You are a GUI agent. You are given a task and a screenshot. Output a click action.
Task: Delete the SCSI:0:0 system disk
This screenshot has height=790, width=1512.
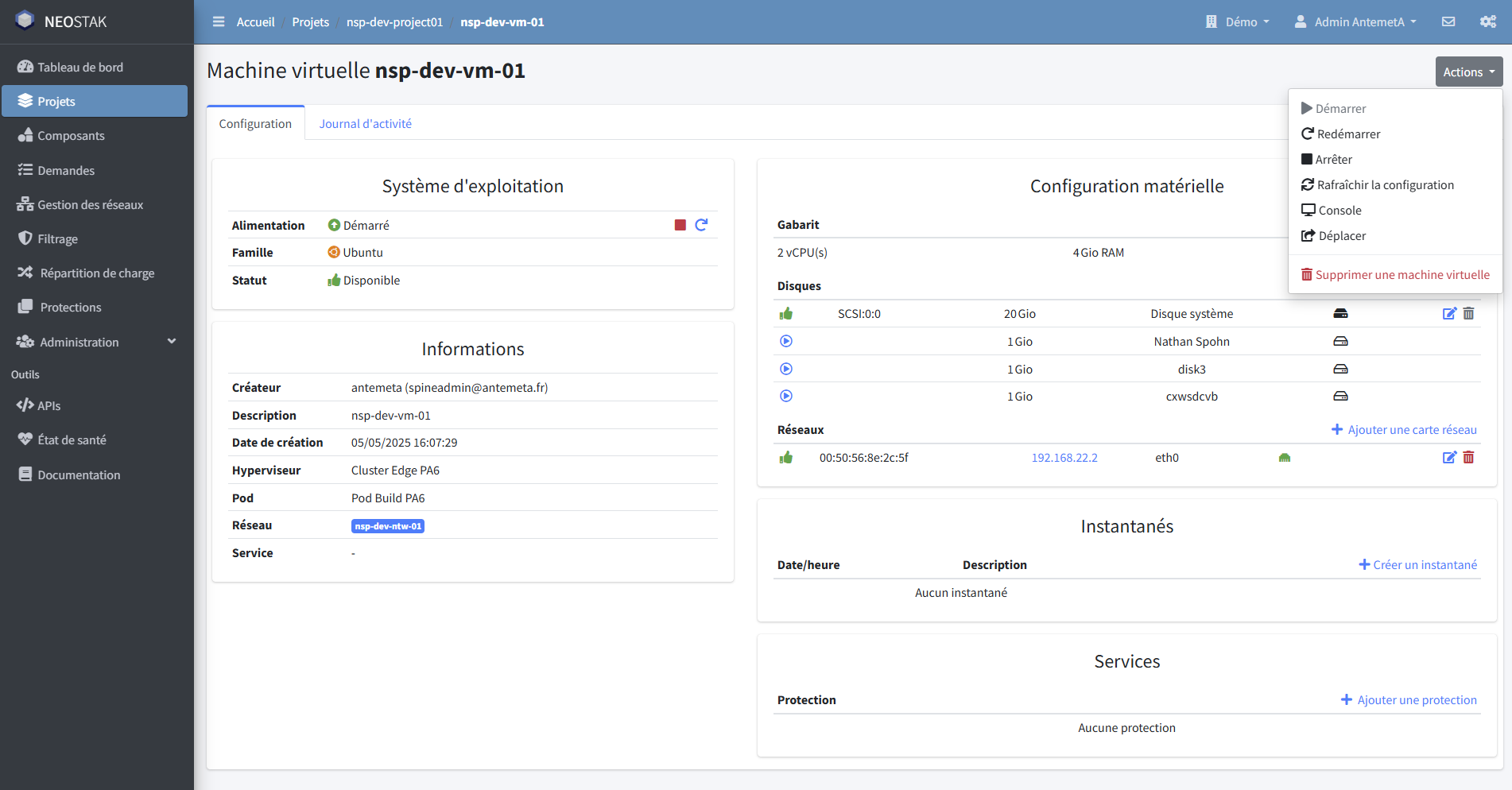[x=1468, y=313]
